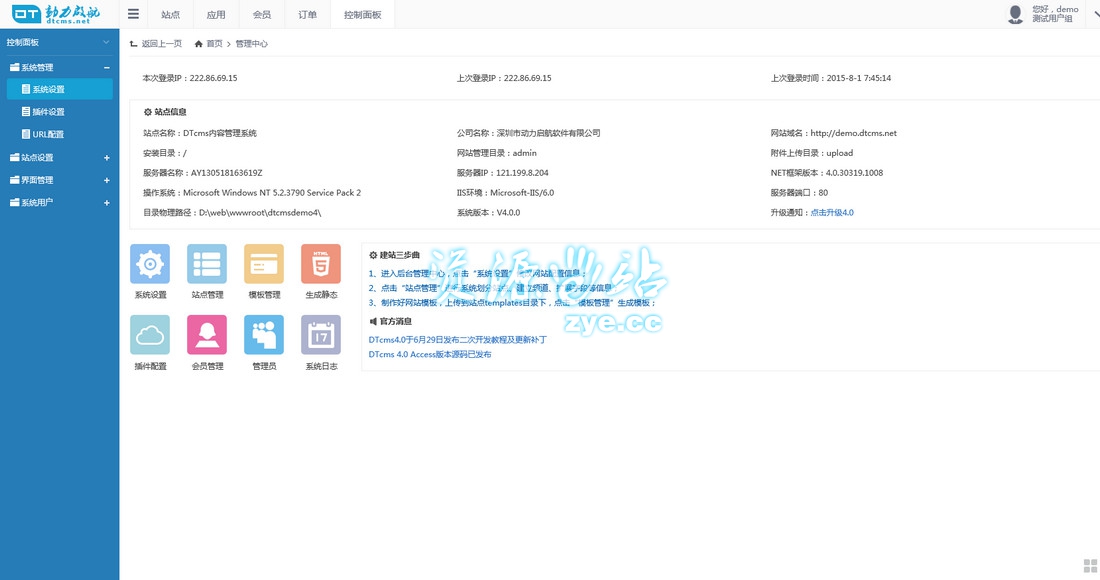This screenshot has width=1100, height=580.
Task: Open the 系统设置 gear tile icon
Action: [150, 264]
